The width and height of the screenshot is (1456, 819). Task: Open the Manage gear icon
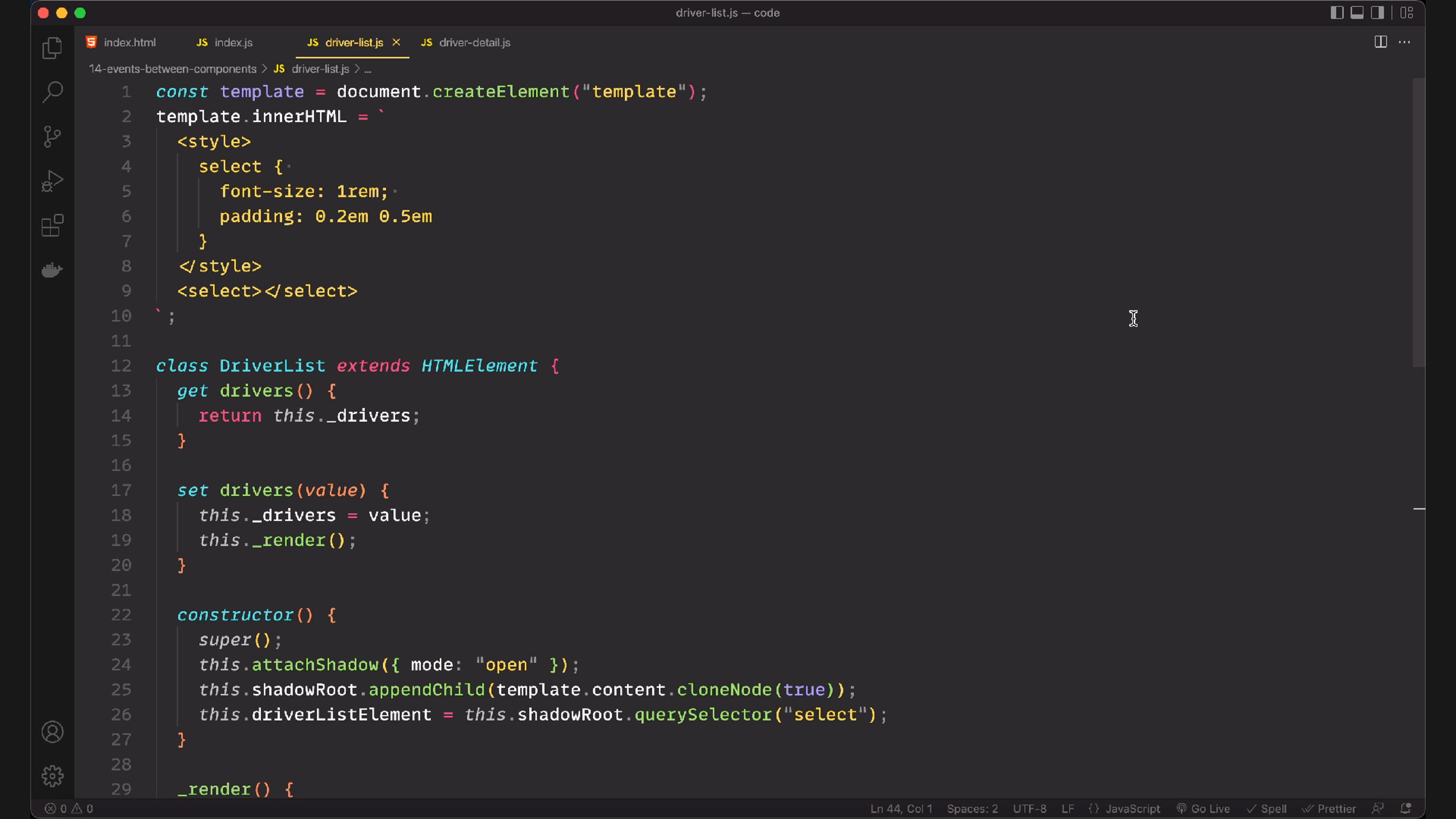point(52,776)
